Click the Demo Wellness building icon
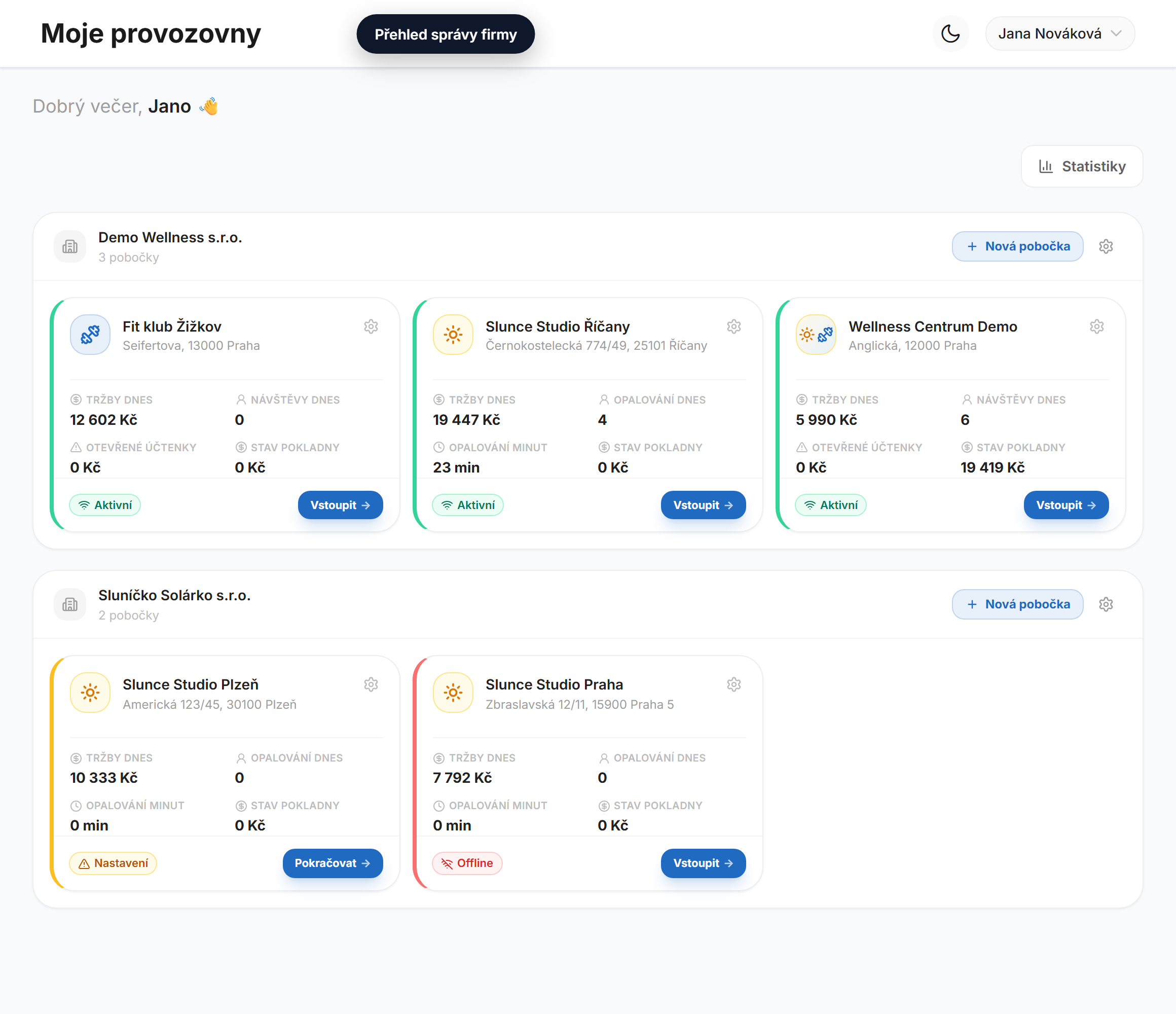1176x1014 pixels. click(70, 246)
